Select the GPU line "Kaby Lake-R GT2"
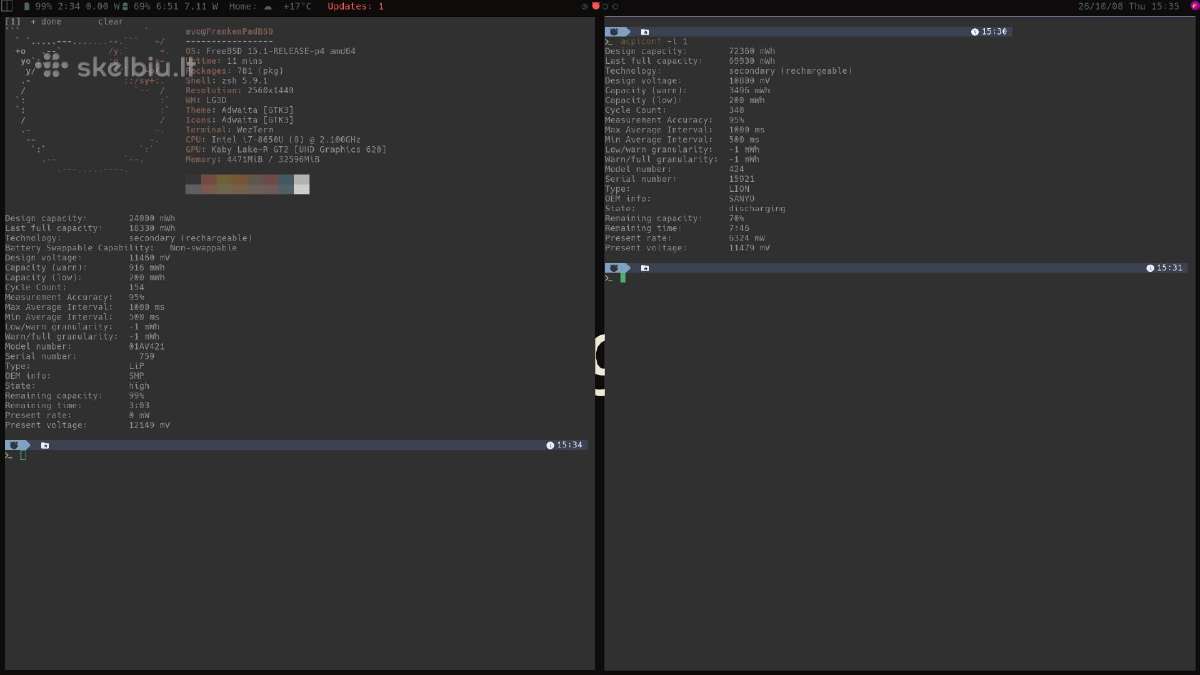The width and height of the screenshot is (1200, 675). [286, 149]
